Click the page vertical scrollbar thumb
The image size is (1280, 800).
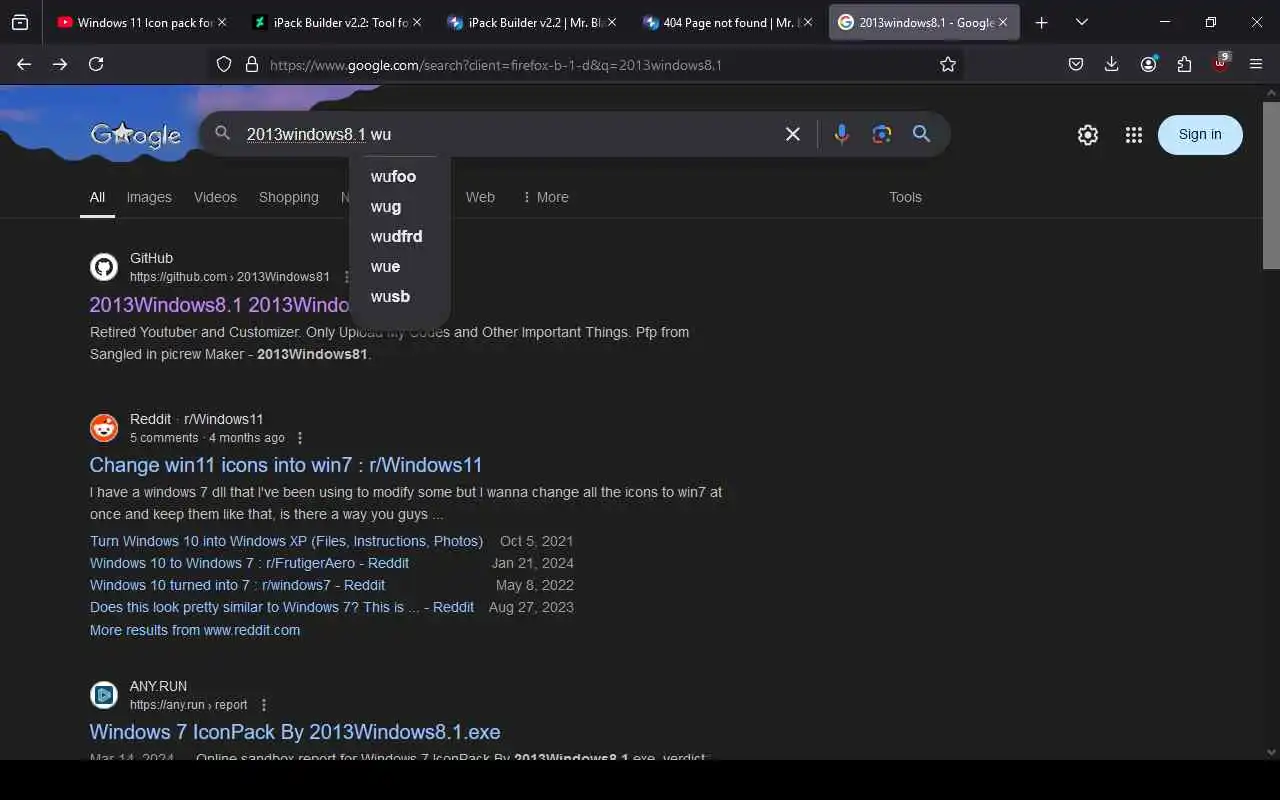click(1271, 185)
